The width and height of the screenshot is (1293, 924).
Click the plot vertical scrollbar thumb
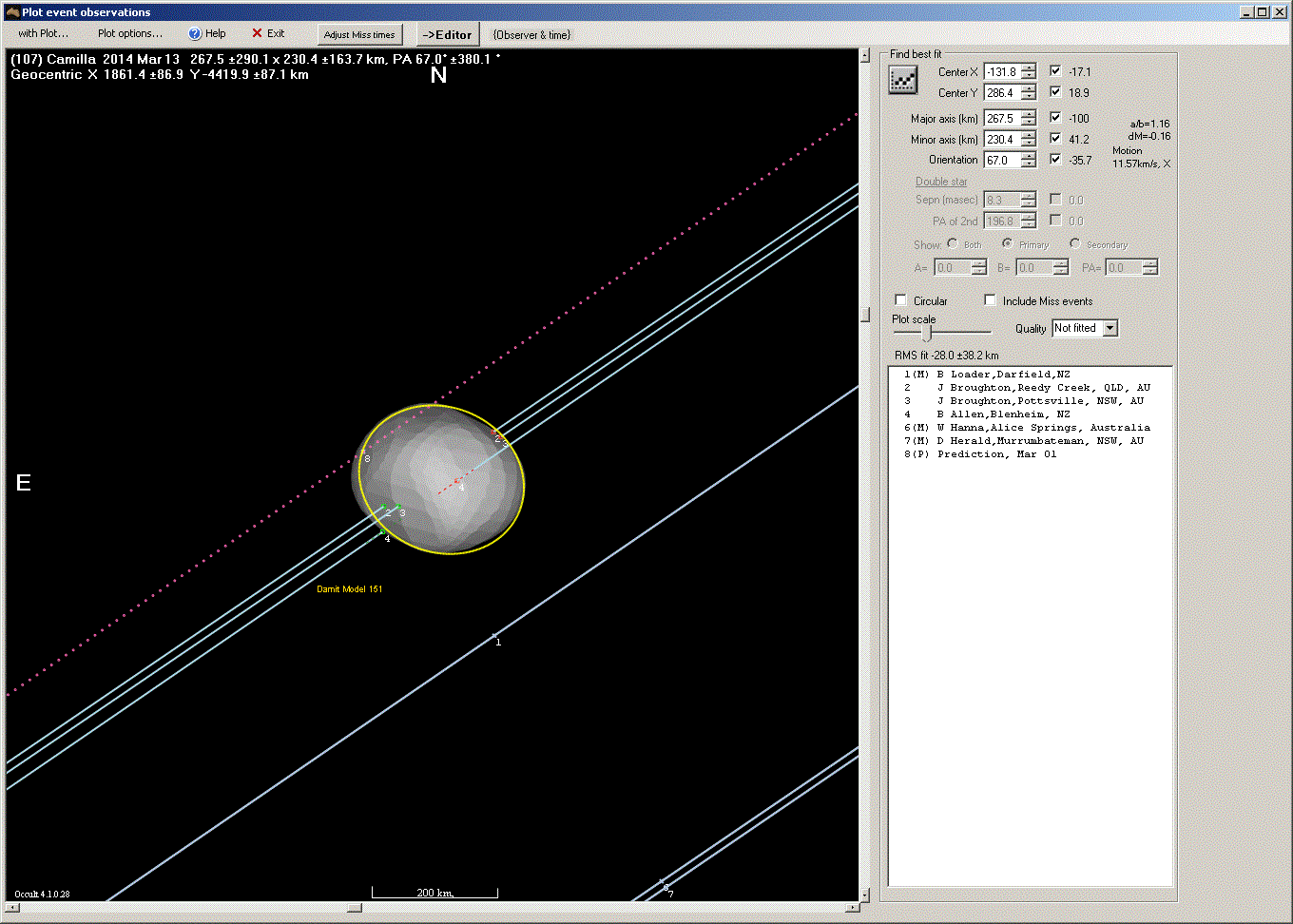(x=865, y=314)
